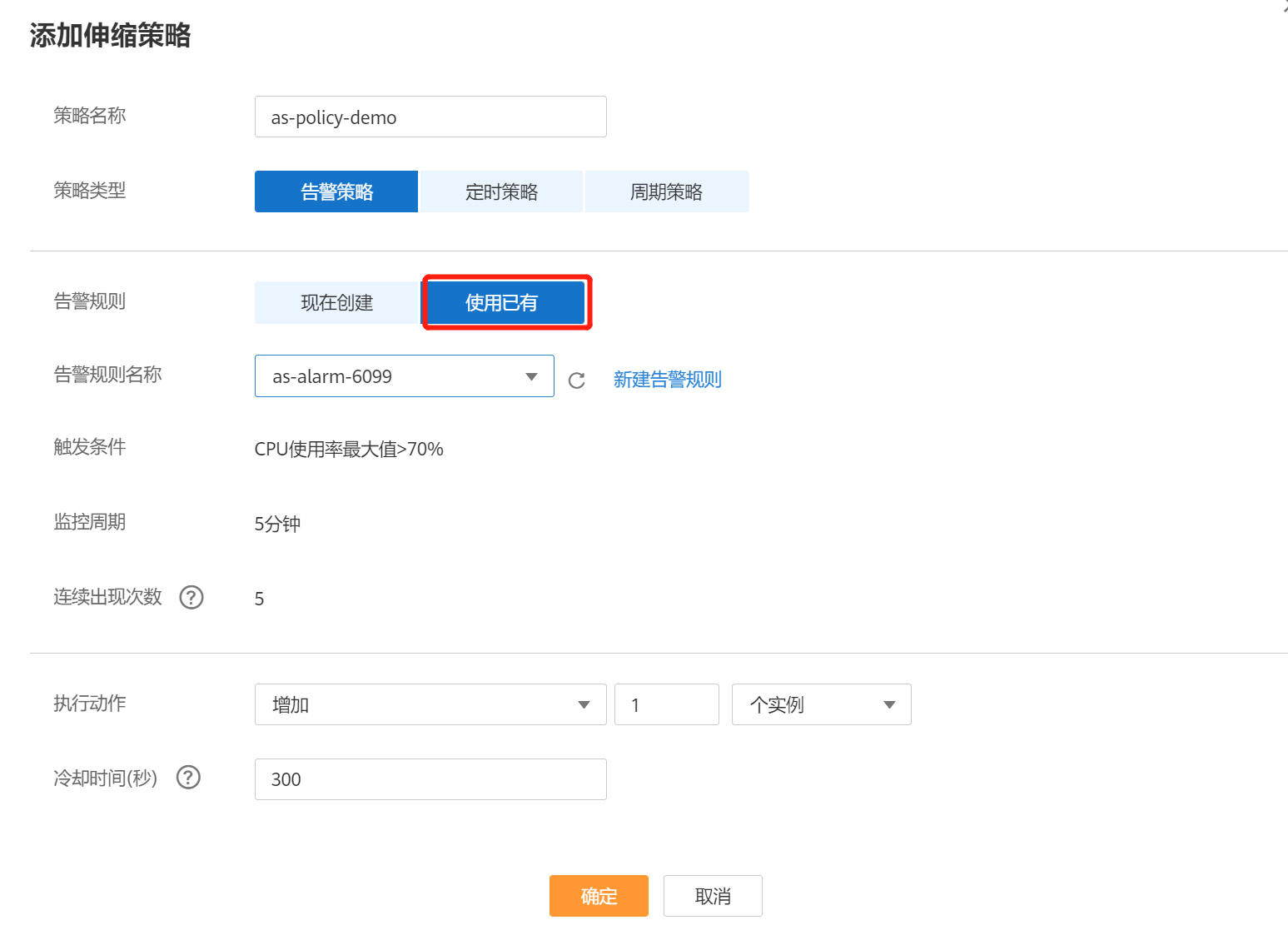This screenshot has width=1288, height=945.
Task: Click the 策略名称 label
Action: click(x=90, y=116)
